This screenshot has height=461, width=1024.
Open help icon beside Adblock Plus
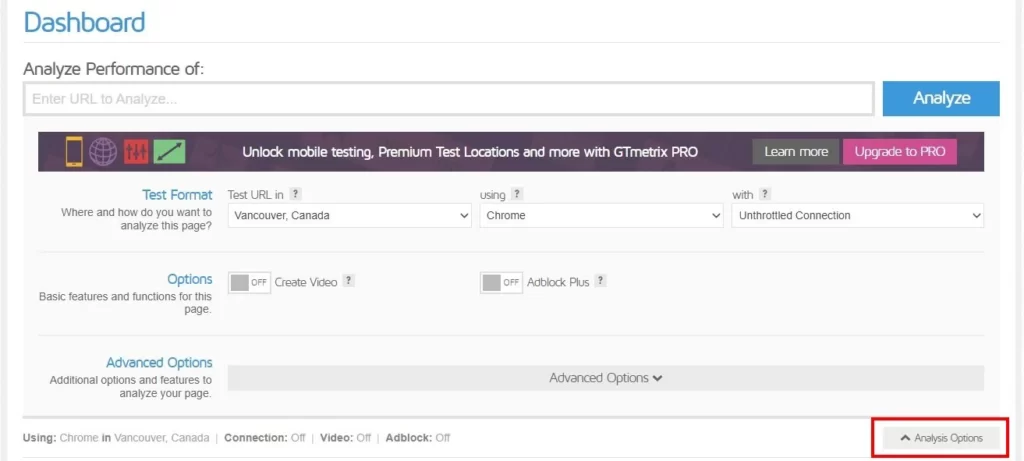tap(601, 281)
